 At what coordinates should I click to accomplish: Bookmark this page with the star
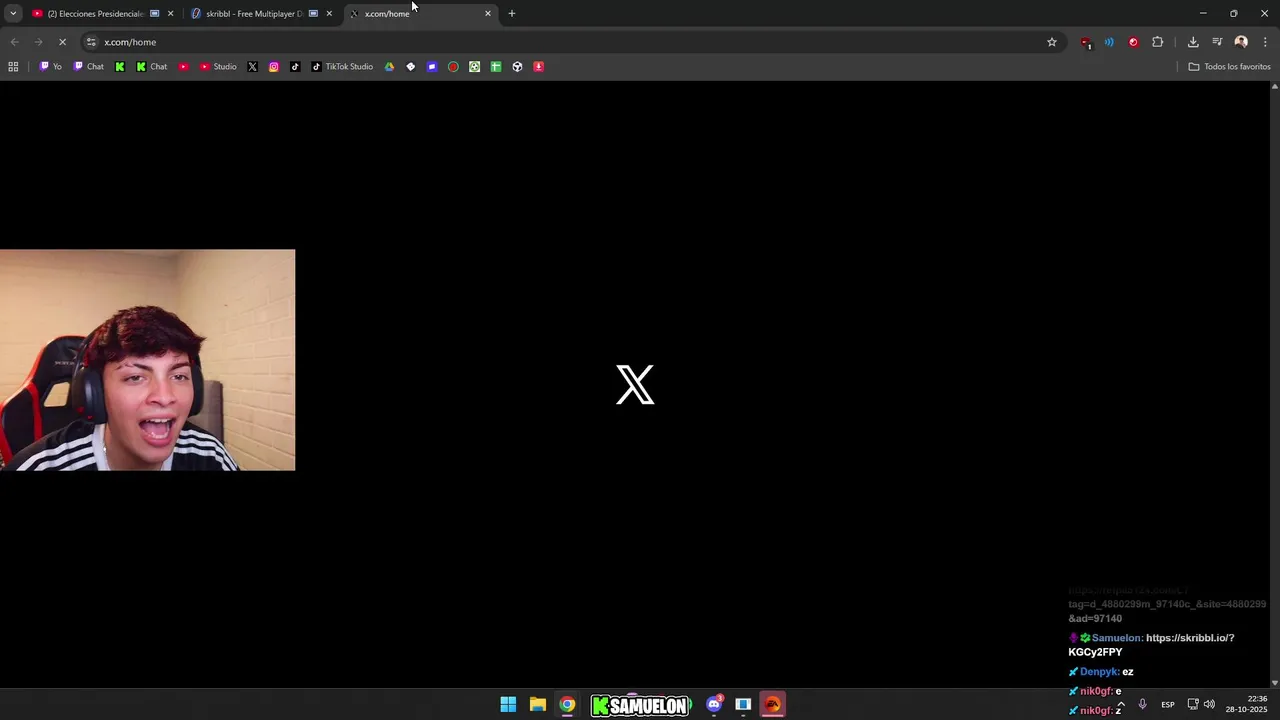pyautogui.click(x=1052, y=42)
